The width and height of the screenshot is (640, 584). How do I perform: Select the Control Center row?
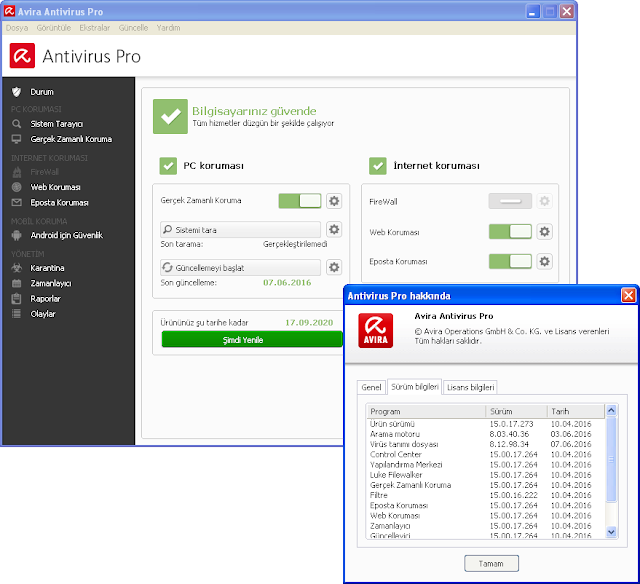[x=486, y=454]
